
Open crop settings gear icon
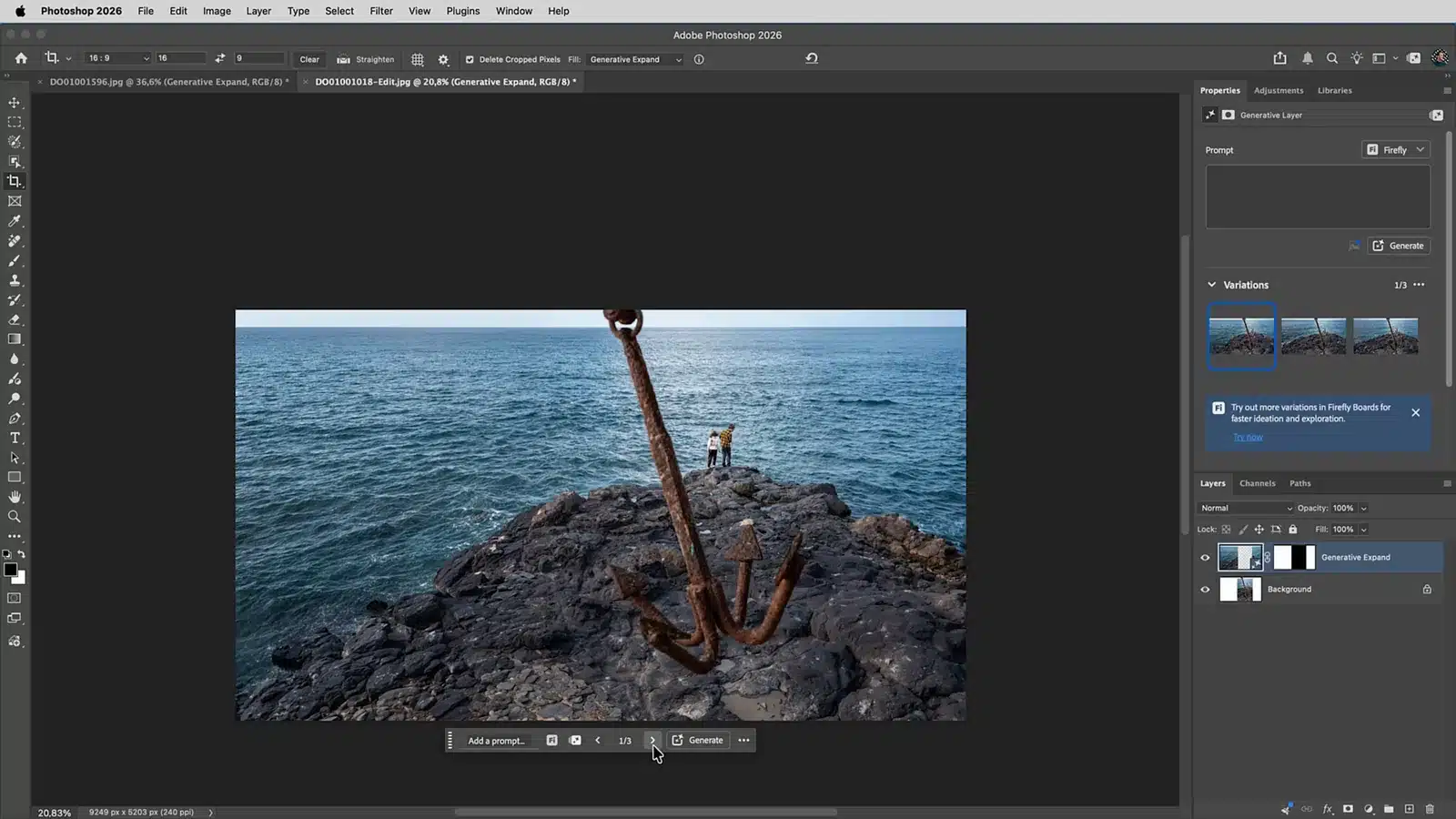pyautogui.click(x=443, y=59)
